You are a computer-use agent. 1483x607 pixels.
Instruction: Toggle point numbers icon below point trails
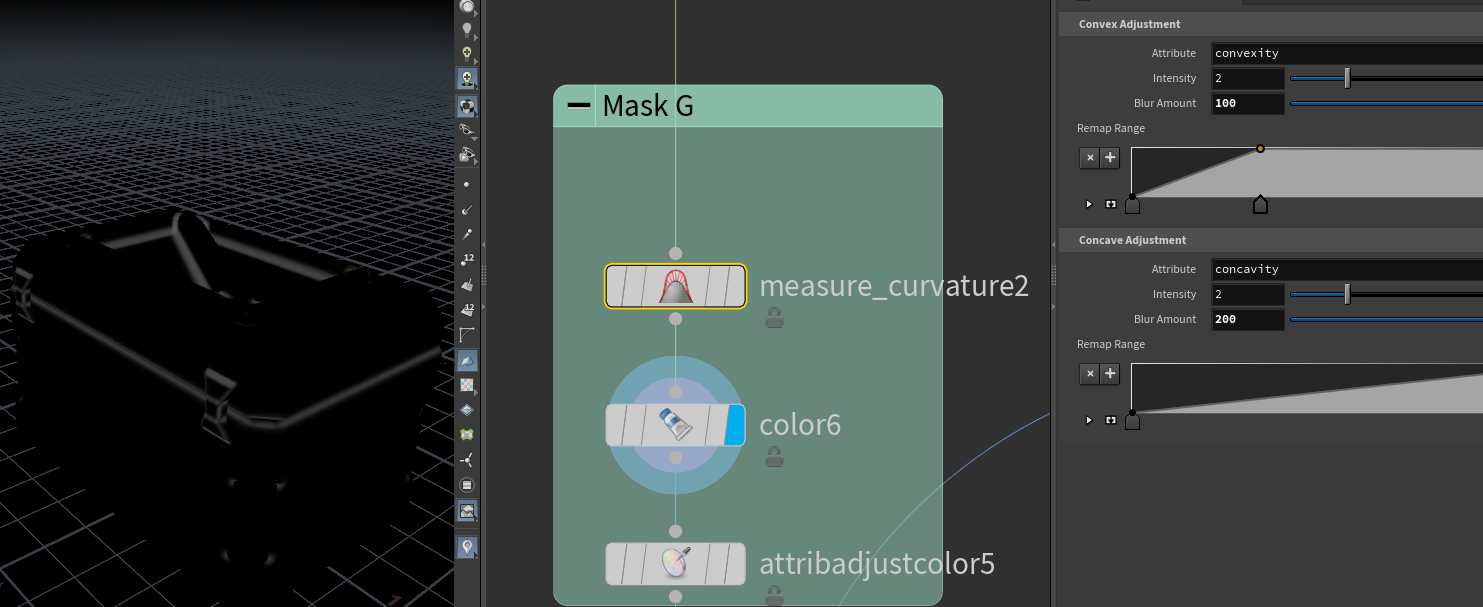click(466, 260)
